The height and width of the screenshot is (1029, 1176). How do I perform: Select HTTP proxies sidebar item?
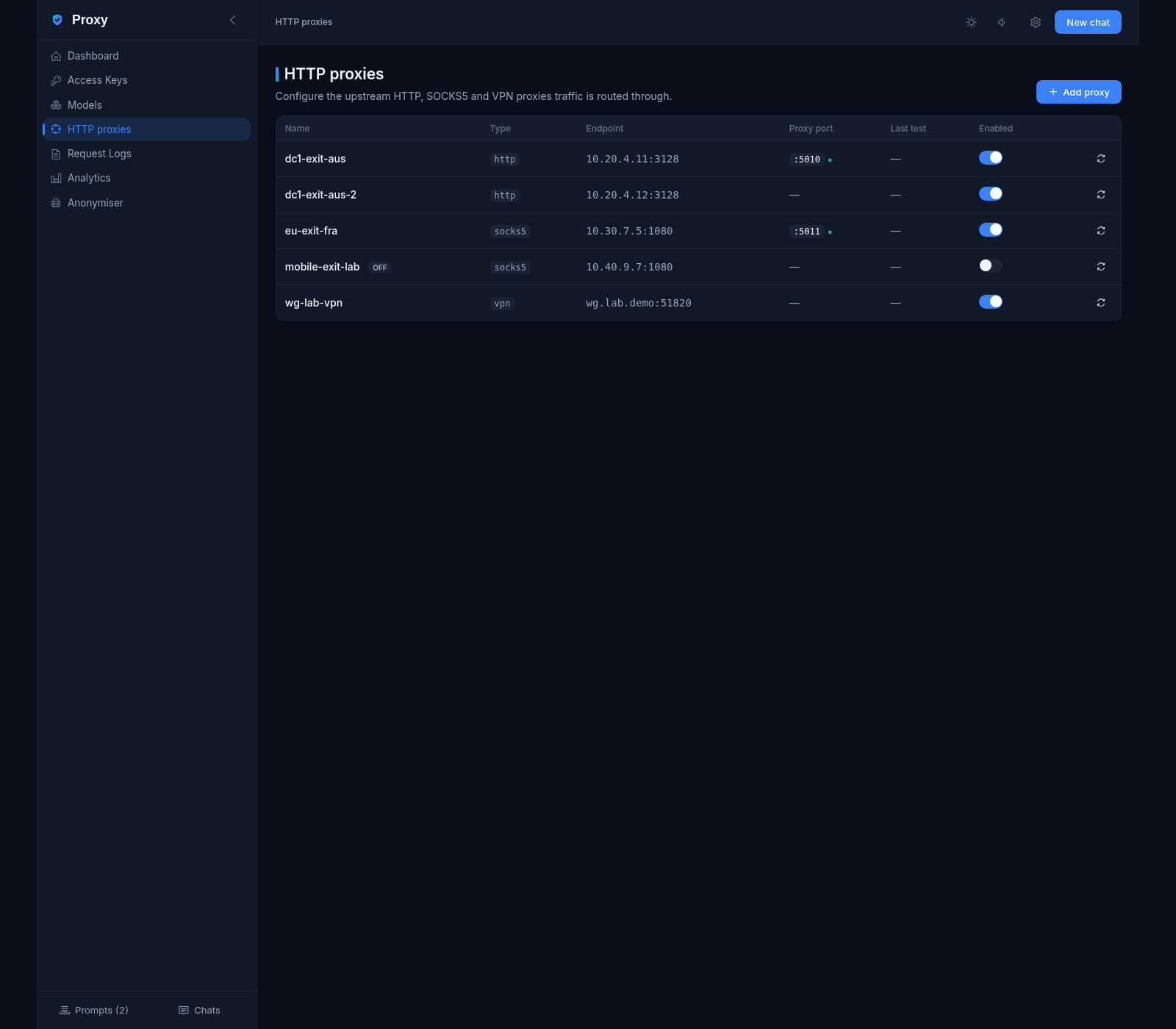pyautogui.click(x=146, y=129)
